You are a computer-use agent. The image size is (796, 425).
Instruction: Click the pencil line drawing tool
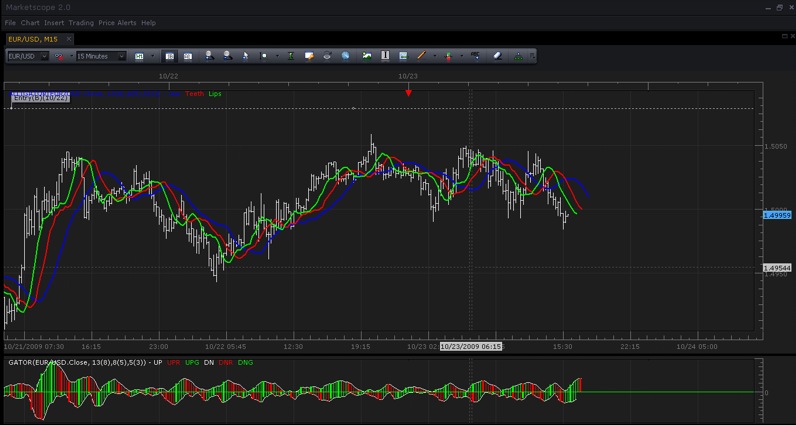[420, 56]
